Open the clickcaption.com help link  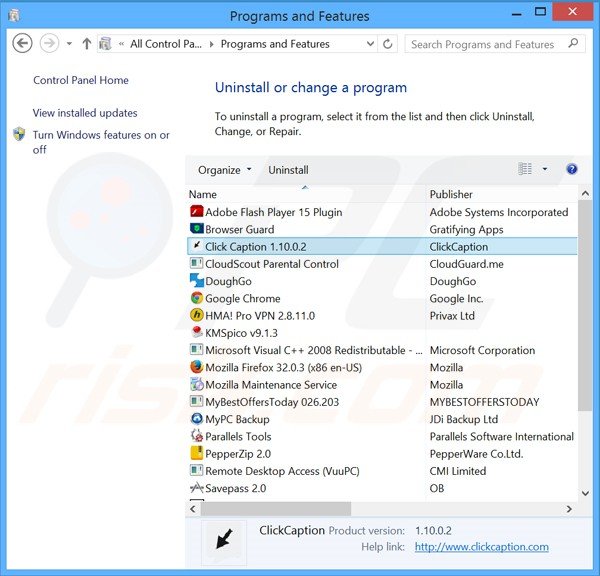pos(482,547)
